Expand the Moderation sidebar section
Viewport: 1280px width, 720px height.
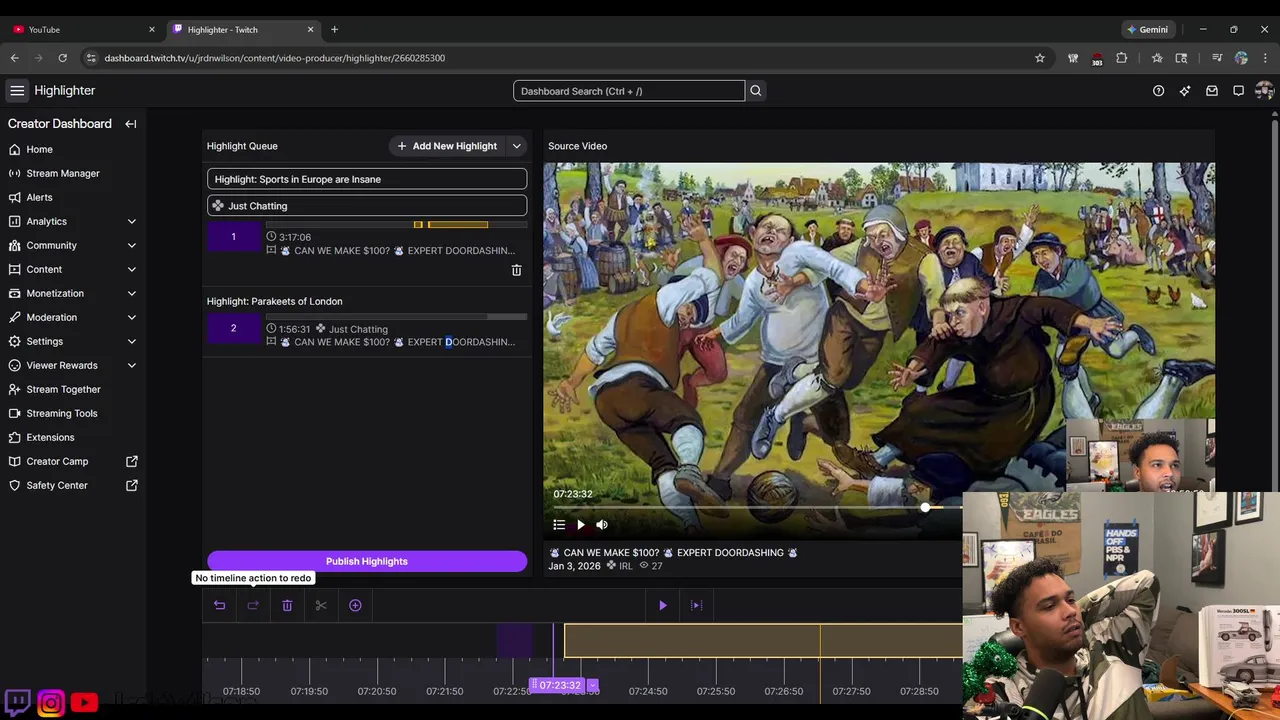132,317
